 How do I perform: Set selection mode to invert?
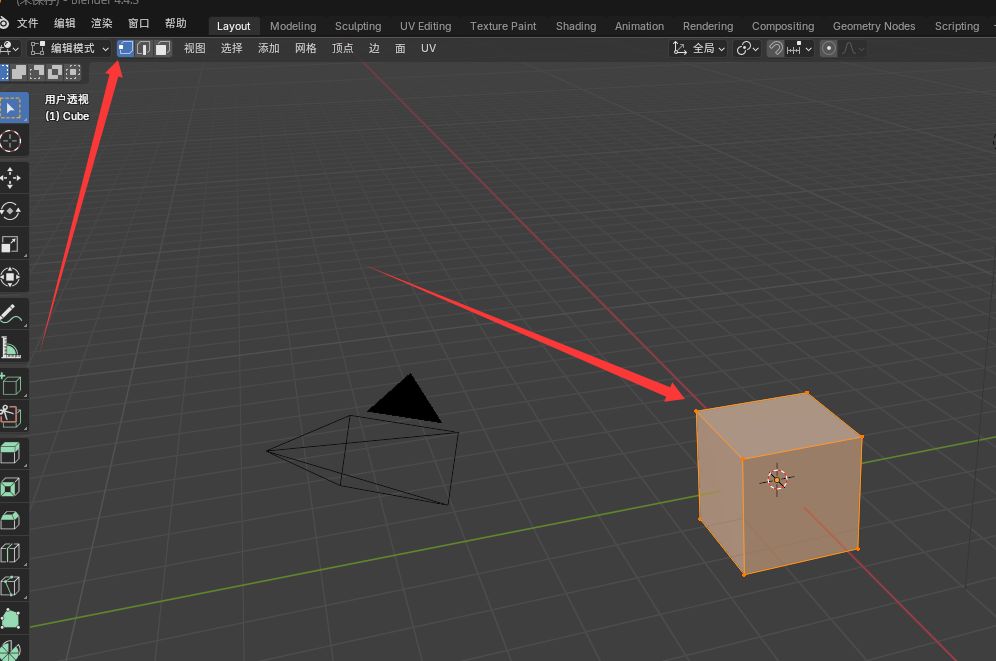pos(55,72)
